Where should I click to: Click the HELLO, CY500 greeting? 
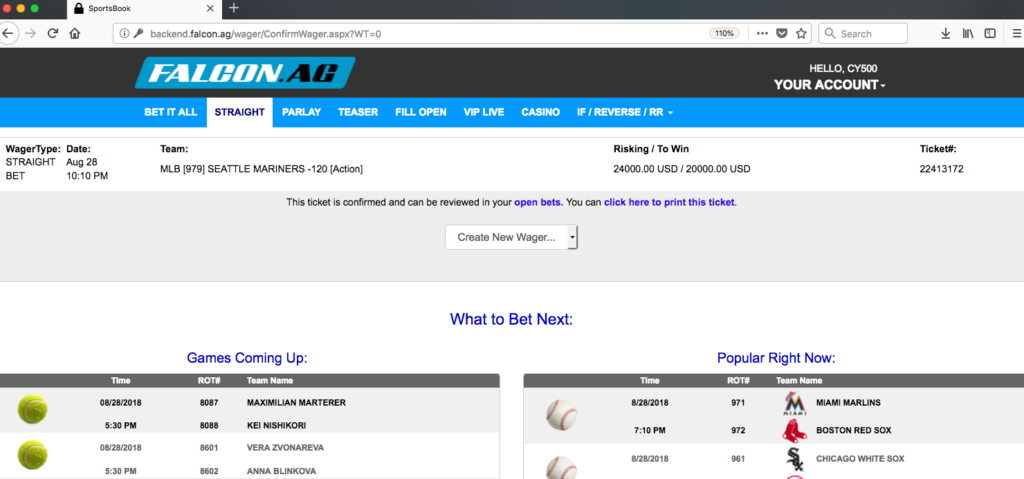click(843, 68)
